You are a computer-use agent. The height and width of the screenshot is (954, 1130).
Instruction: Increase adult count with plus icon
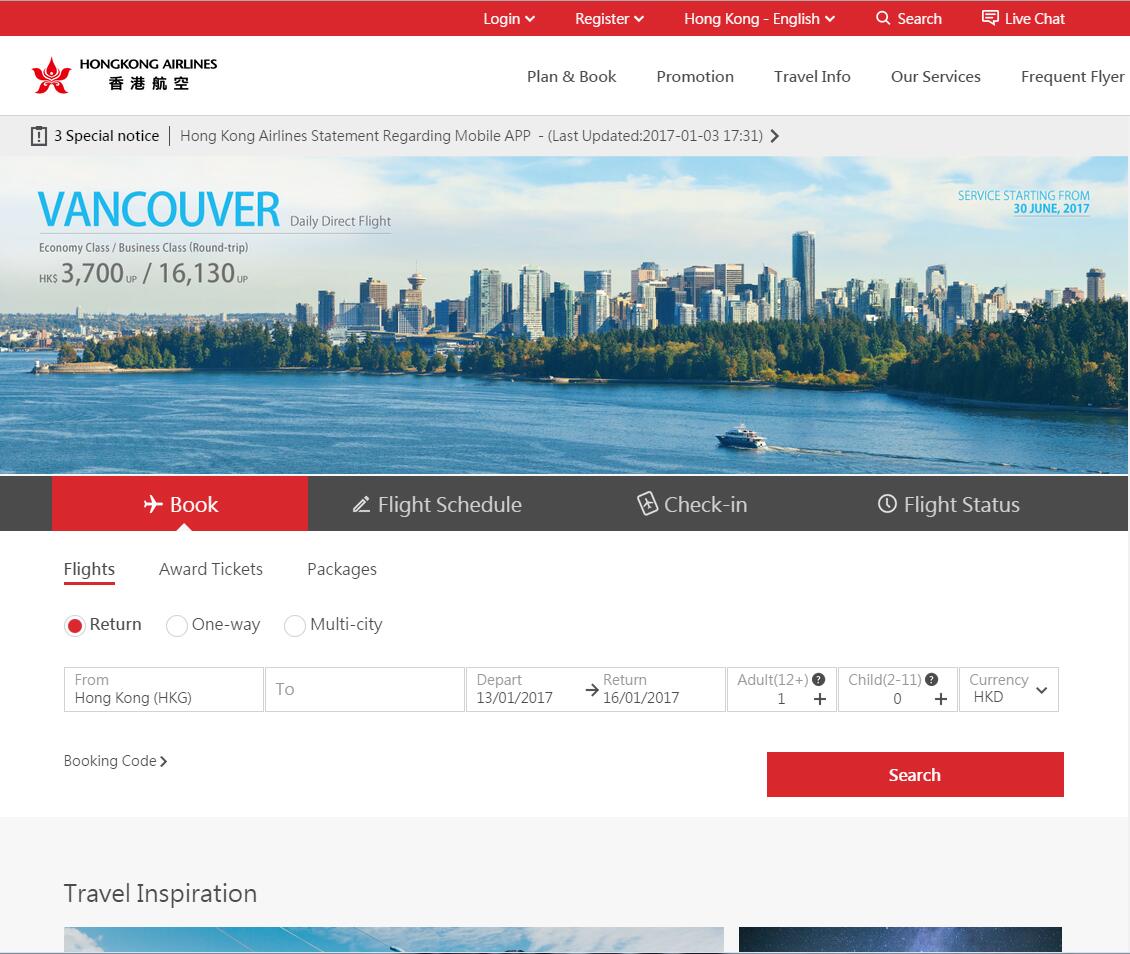819,699
